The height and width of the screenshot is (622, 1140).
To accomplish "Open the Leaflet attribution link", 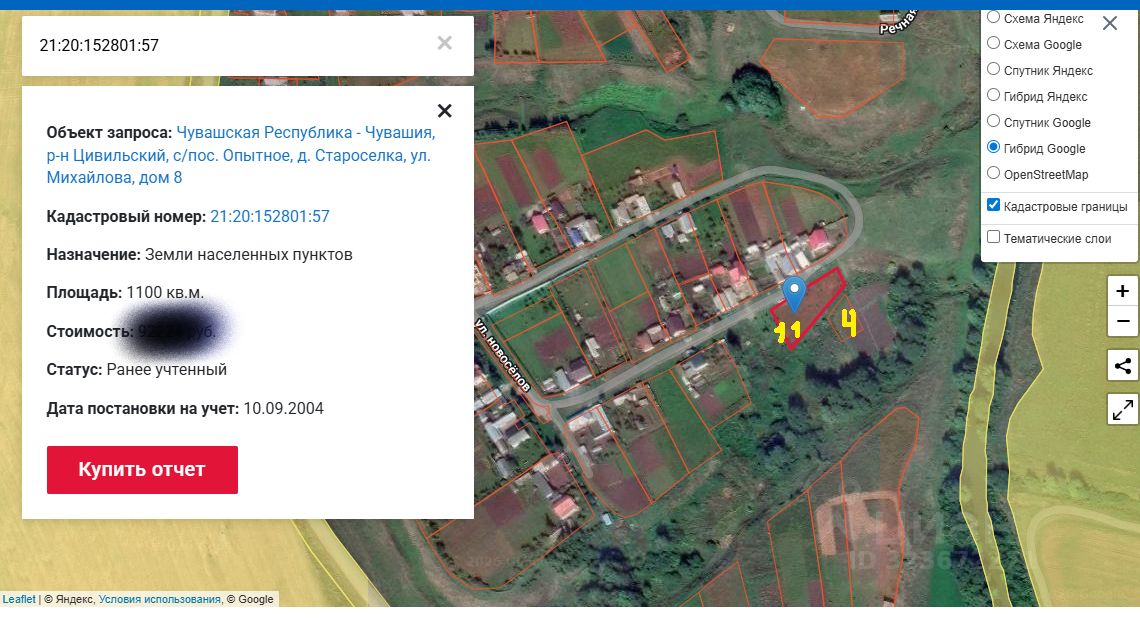I will [19, 599].
